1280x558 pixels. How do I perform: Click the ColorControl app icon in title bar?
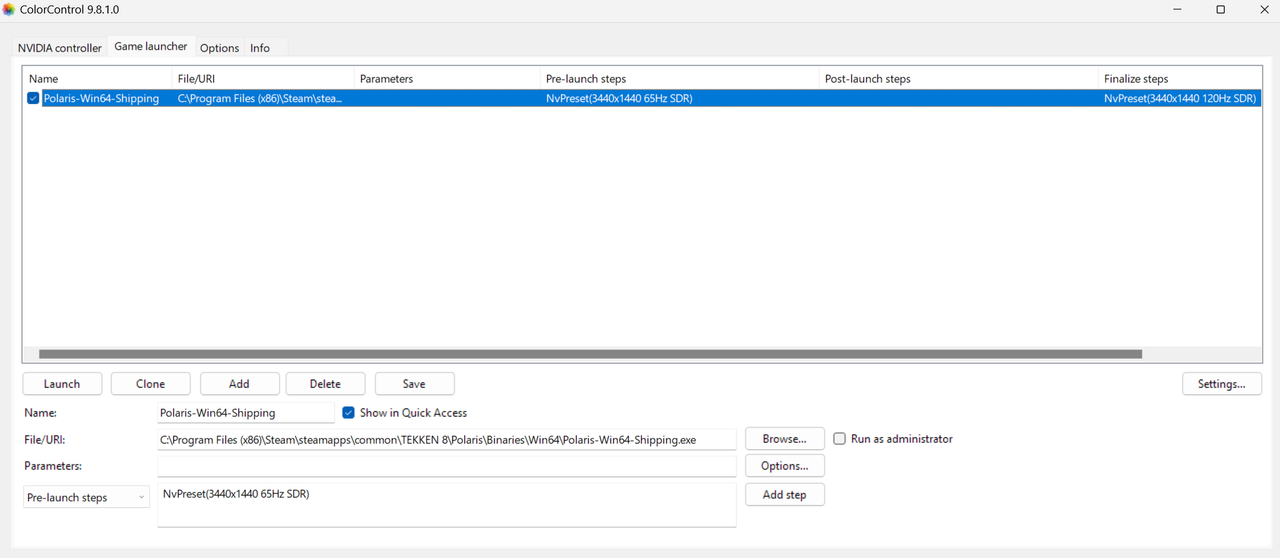(9, 9)
